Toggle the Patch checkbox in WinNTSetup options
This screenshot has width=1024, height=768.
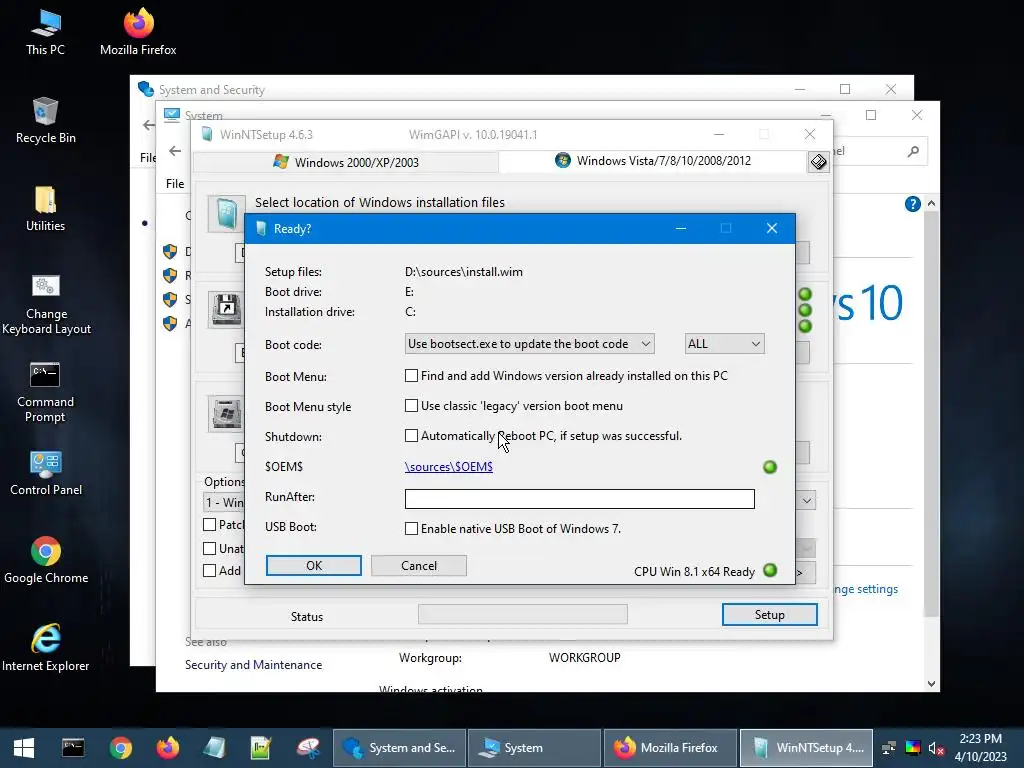(210, 524)
